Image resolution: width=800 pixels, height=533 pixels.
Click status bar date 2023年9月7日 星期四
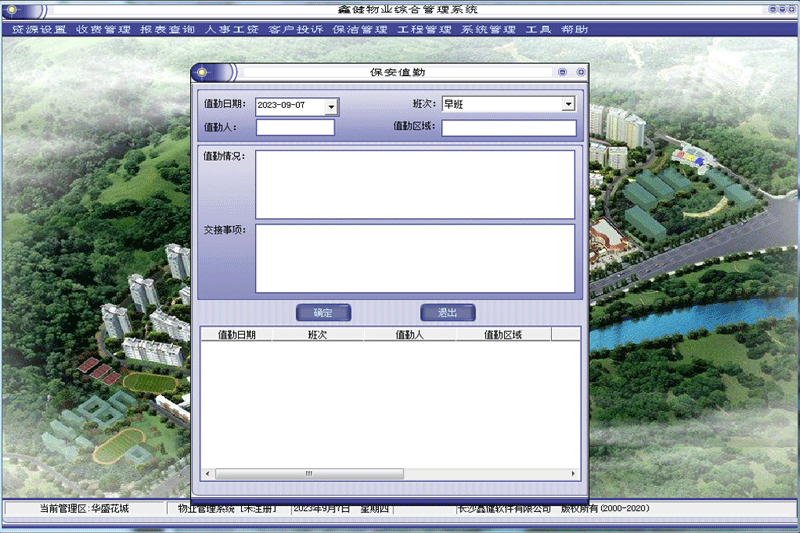[x=341, y=509]
